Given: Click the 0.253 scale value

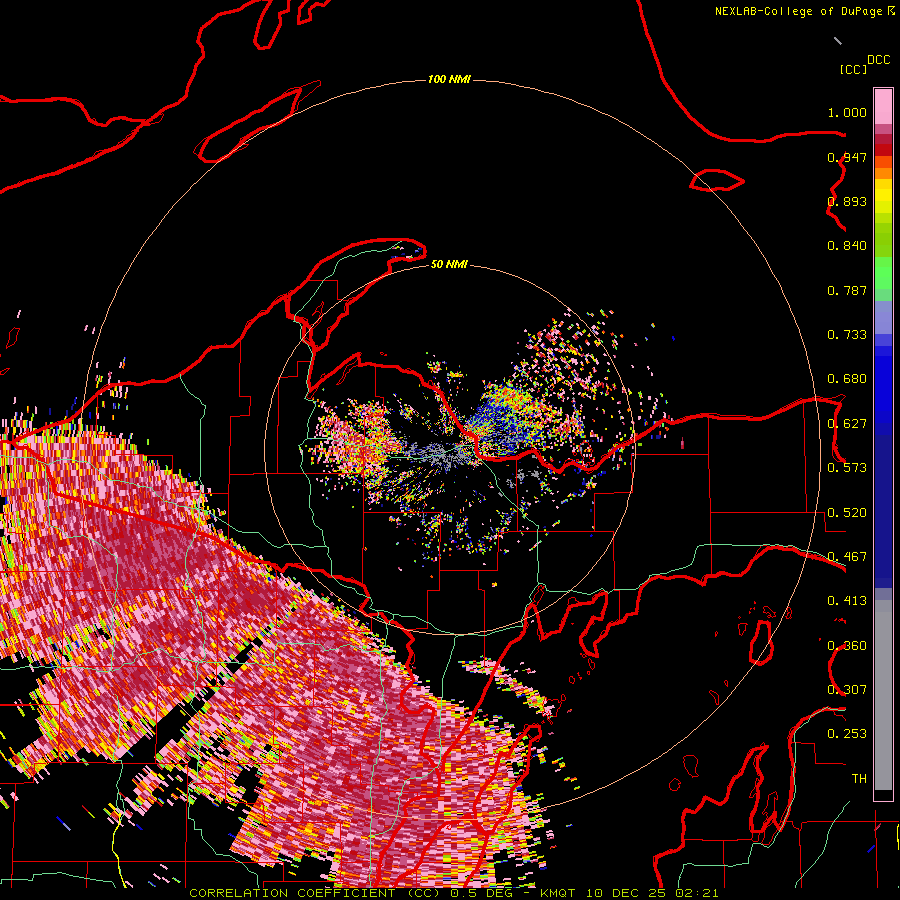Looking at the screenshot, I should click(x=847, y=734).
